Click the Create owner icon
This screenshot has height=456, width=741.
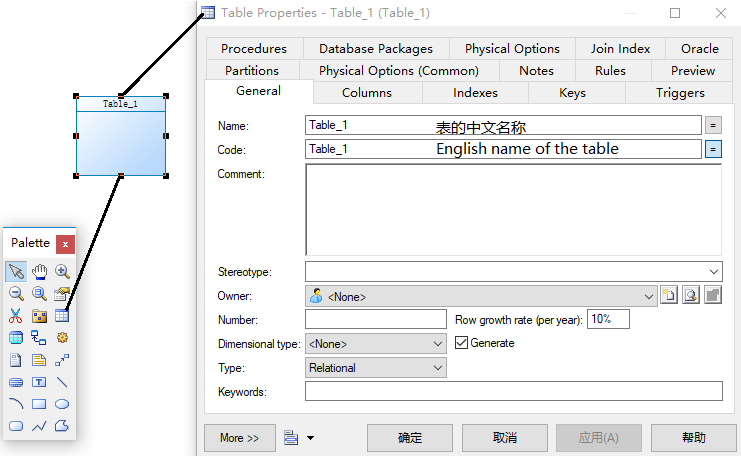(669, 296)
